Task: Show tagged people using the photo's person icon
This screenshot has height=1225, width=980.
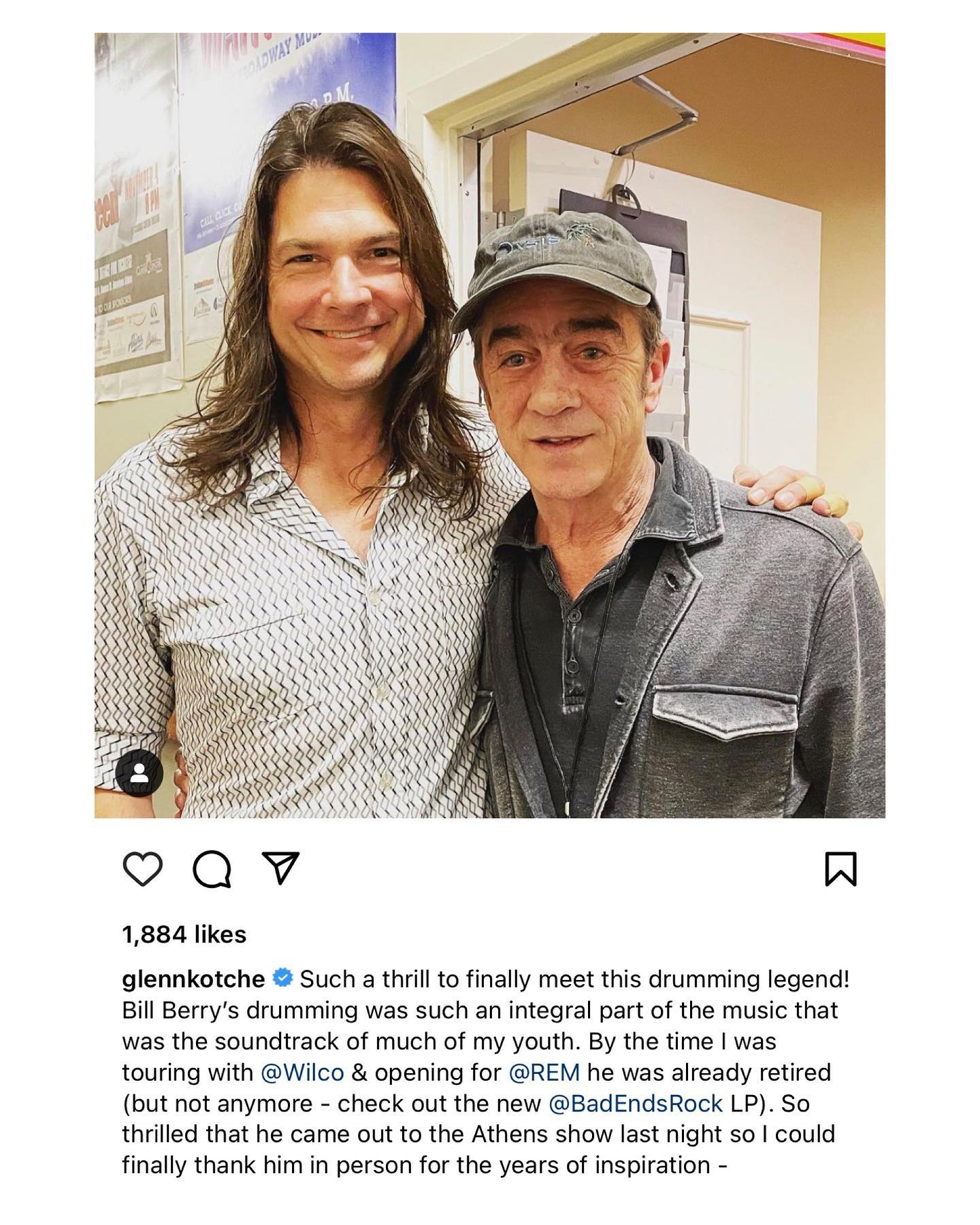Action: [139, 773]
